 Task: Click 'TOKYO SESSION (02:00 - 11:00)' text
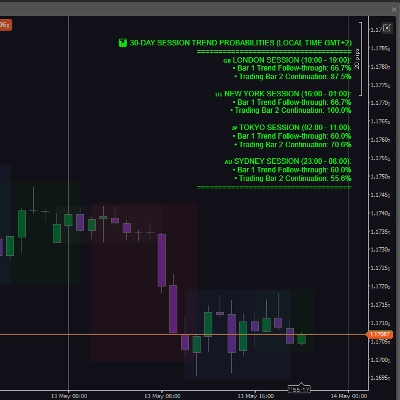(295, 128)
